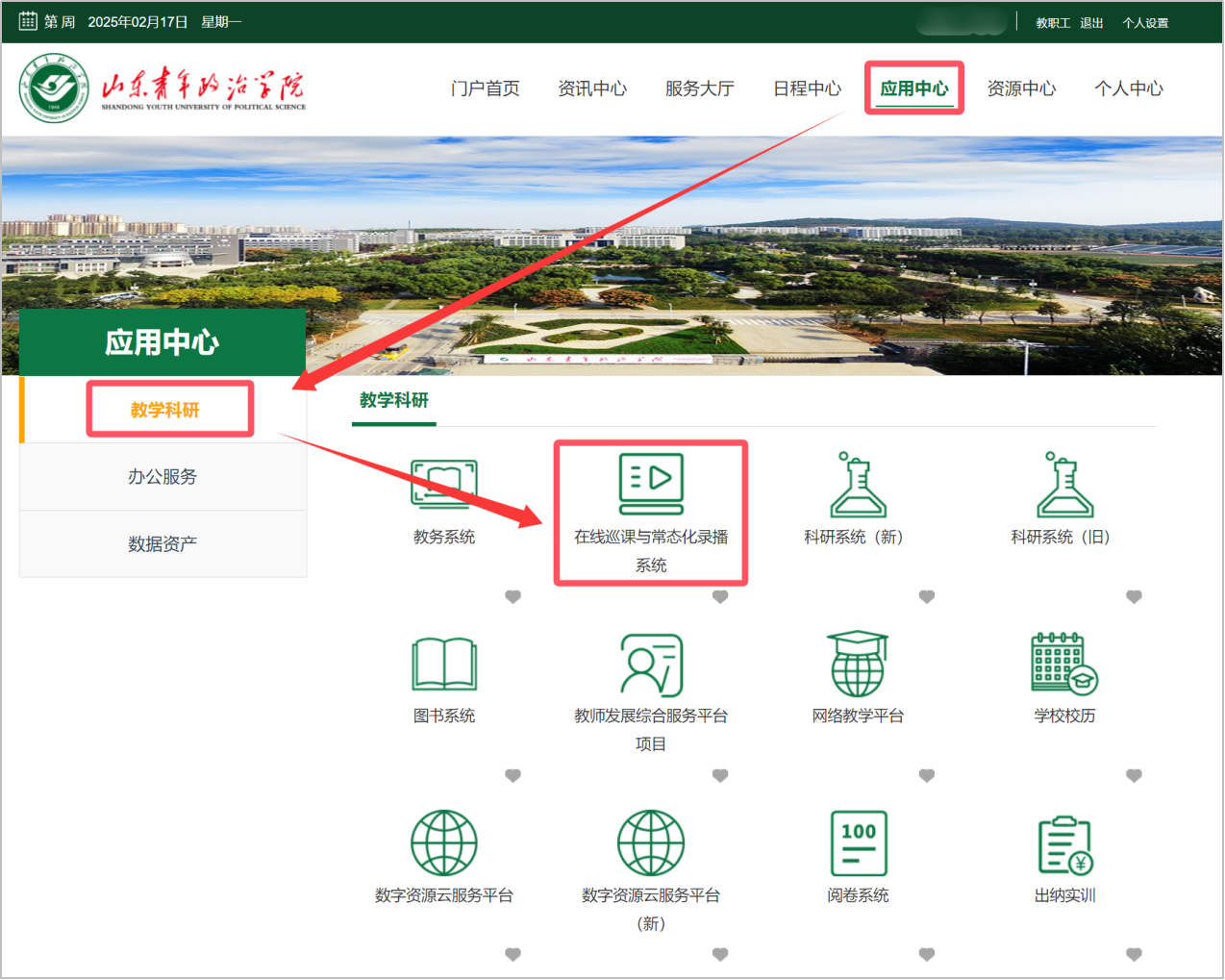Go to 门户首页 in top navigation
Viewport: 1225px width, 980px height.
click(x=485, y=88)
